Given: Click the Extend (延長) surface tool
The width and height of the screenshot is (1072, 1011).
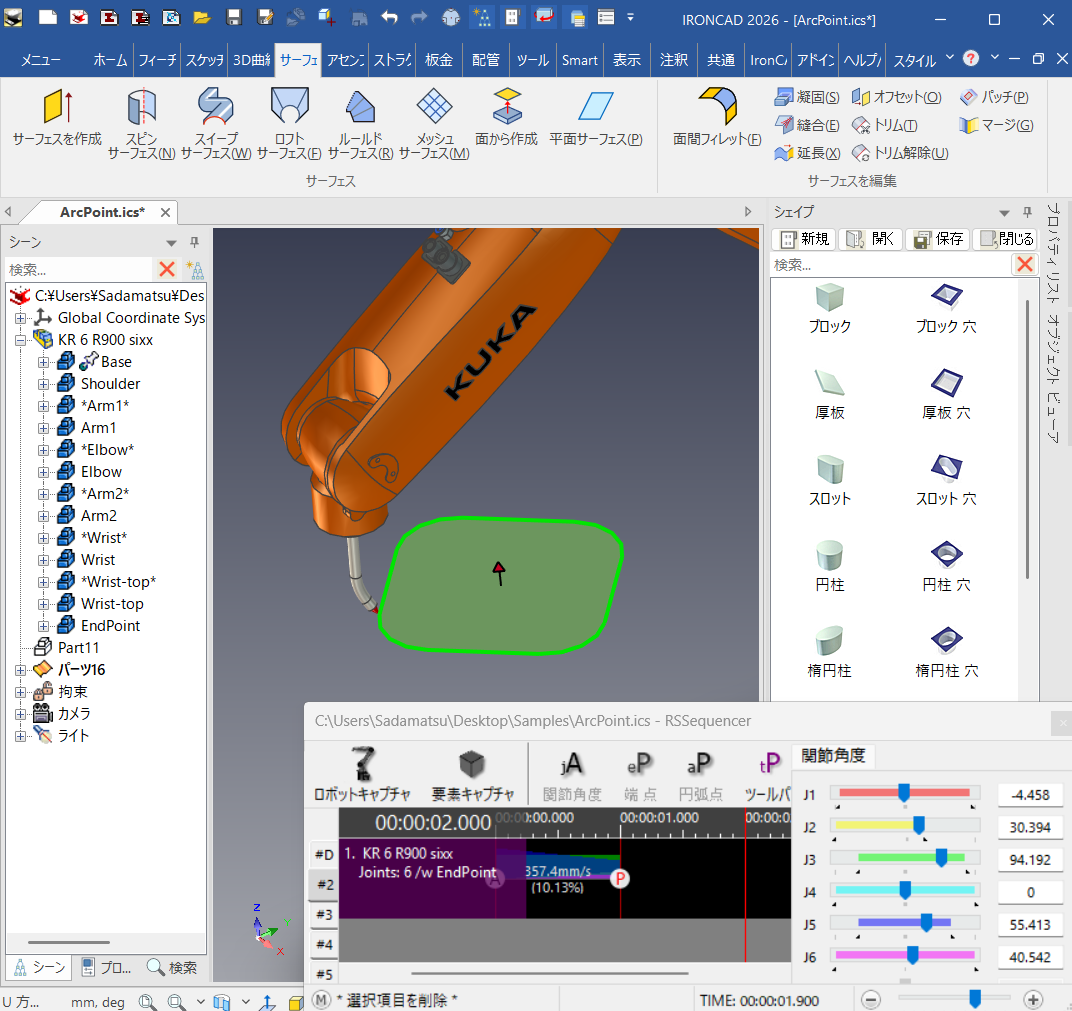Looking at the screenshot, I should click(x=807, y=153).
